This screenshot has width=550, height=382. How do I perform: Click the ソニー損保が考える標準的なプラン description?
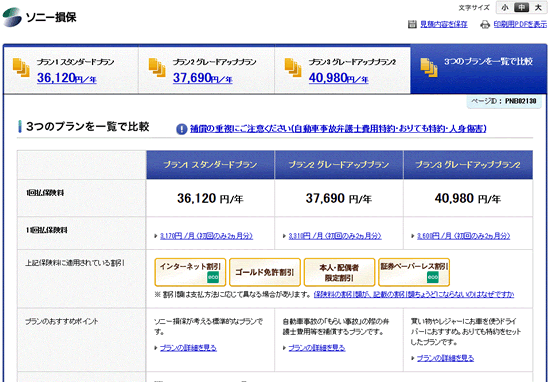209,326
